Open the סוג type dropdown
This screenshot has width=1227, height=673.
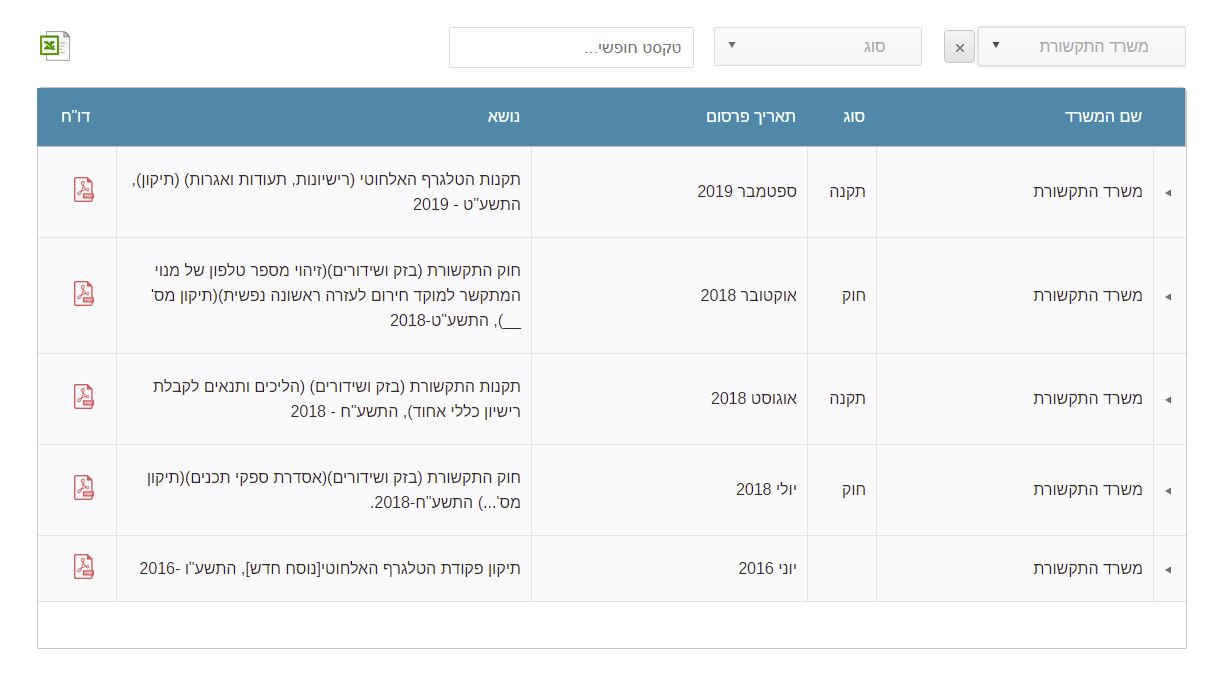click(x=818, y=47)
